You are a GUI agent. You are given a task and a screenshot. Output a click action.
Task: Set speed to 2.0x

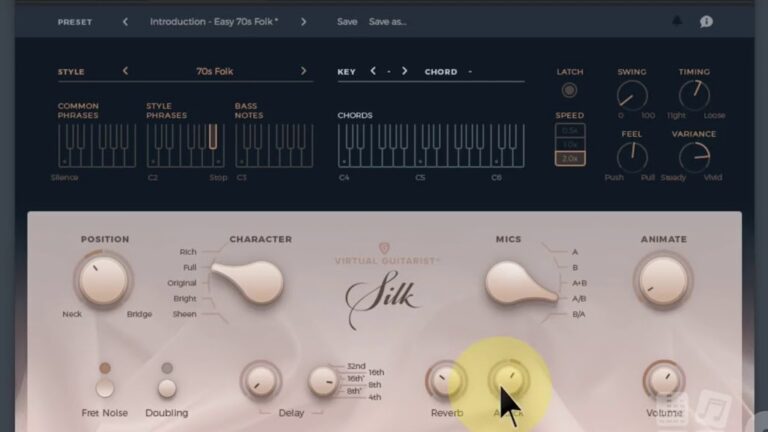coord(570,158)
